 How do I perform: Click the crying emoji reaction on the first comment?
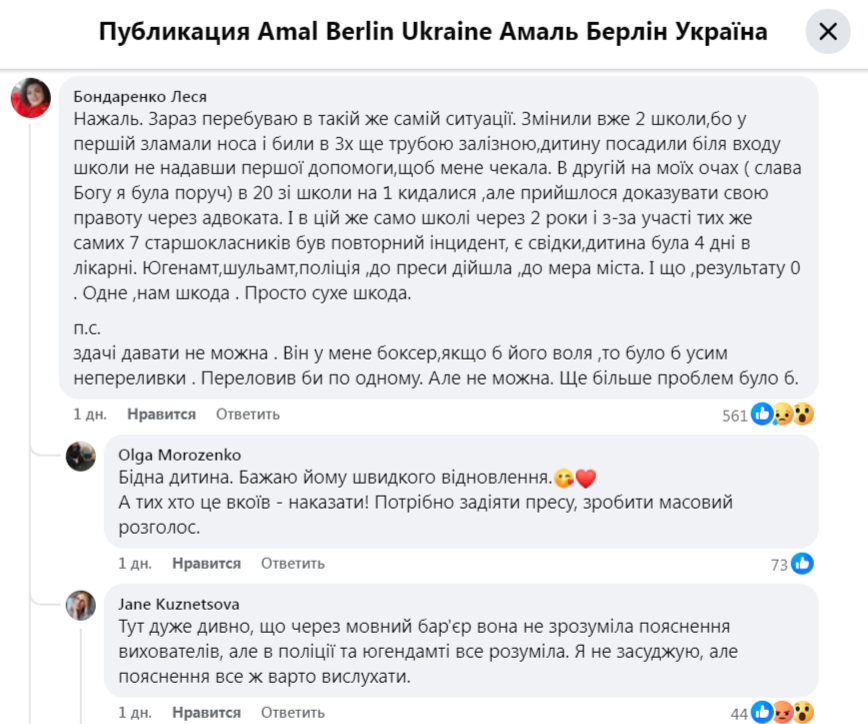(x=783, y=414)
